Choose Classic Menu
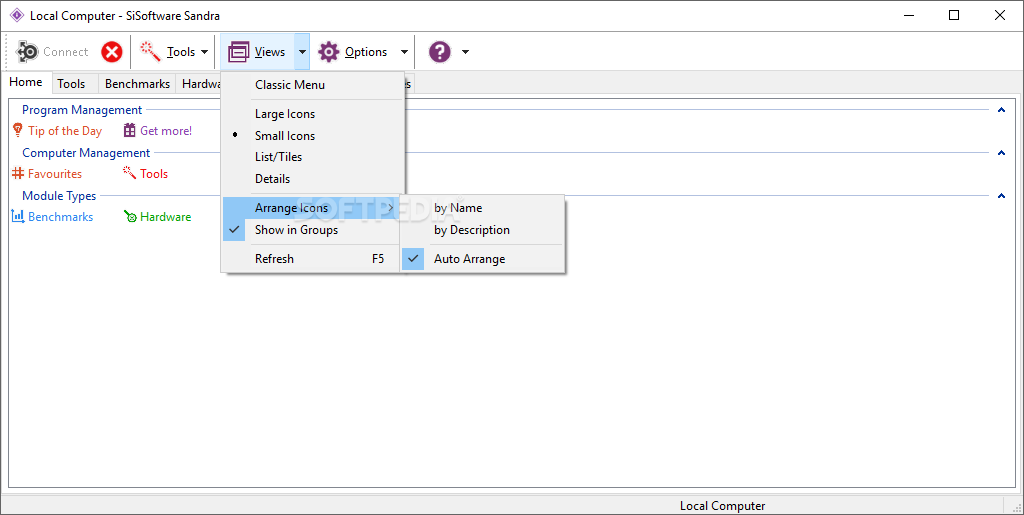 [x=312, y=85]
